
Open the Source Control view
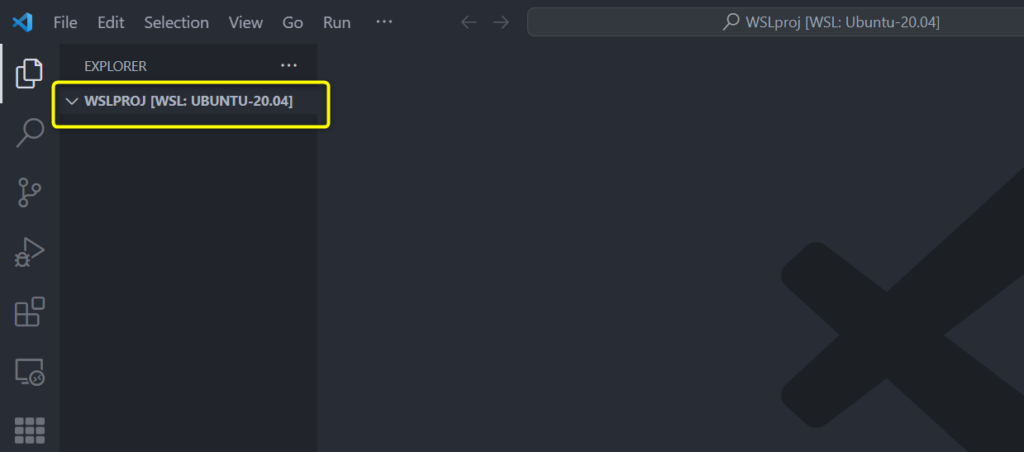pos(30,191)
